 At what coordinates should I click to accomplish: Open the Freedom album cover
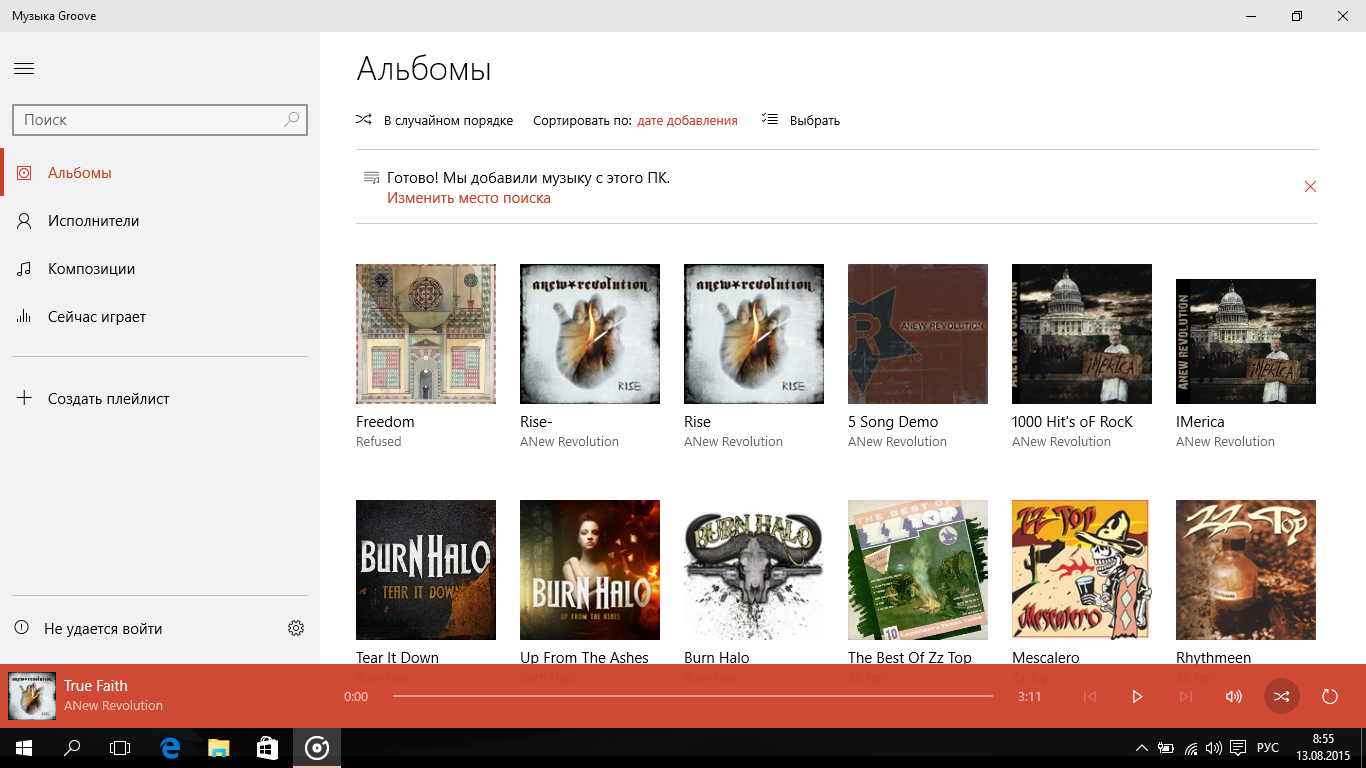tap(426, 334)
